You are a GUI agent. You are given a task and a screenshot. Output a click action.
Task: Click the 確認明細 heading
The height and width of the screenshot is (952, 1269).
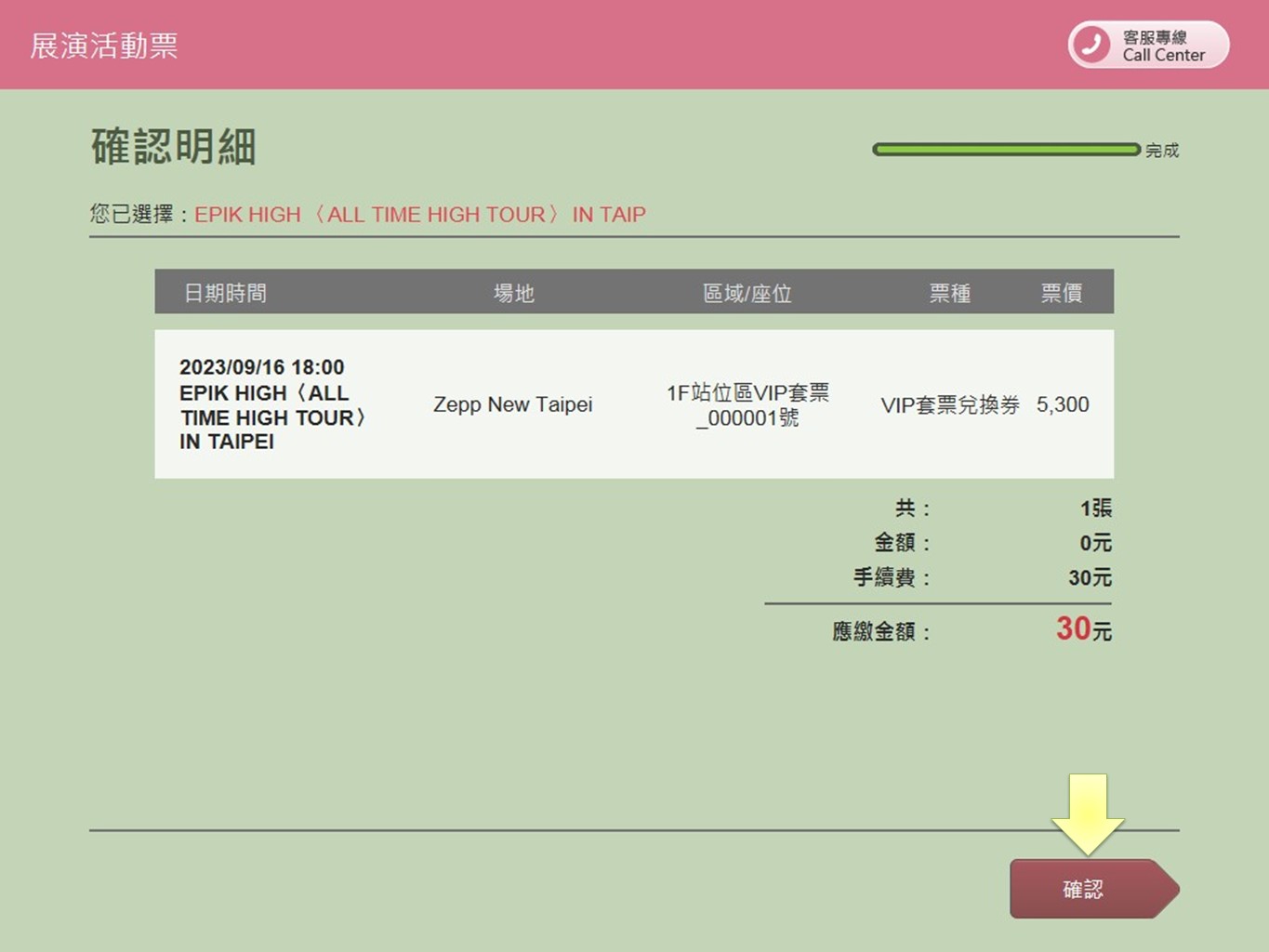point(174,147)
